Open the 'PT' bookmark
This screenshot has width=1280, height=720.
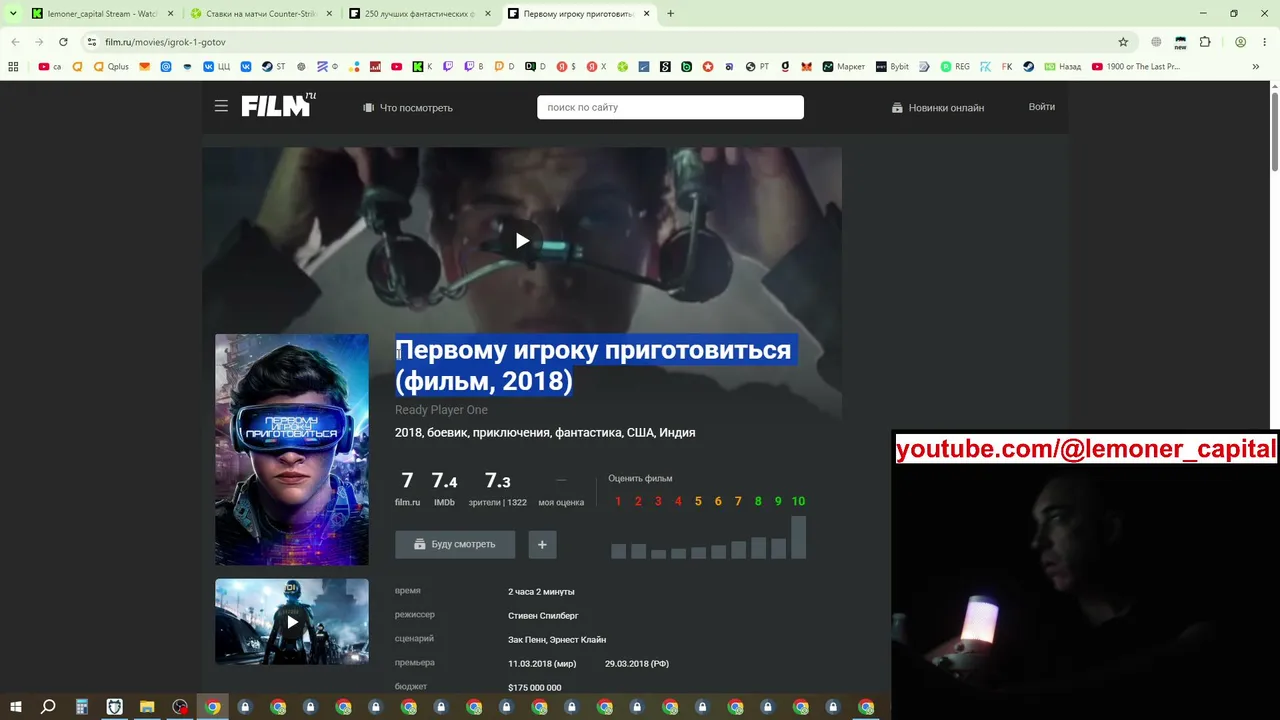point(757,67)
